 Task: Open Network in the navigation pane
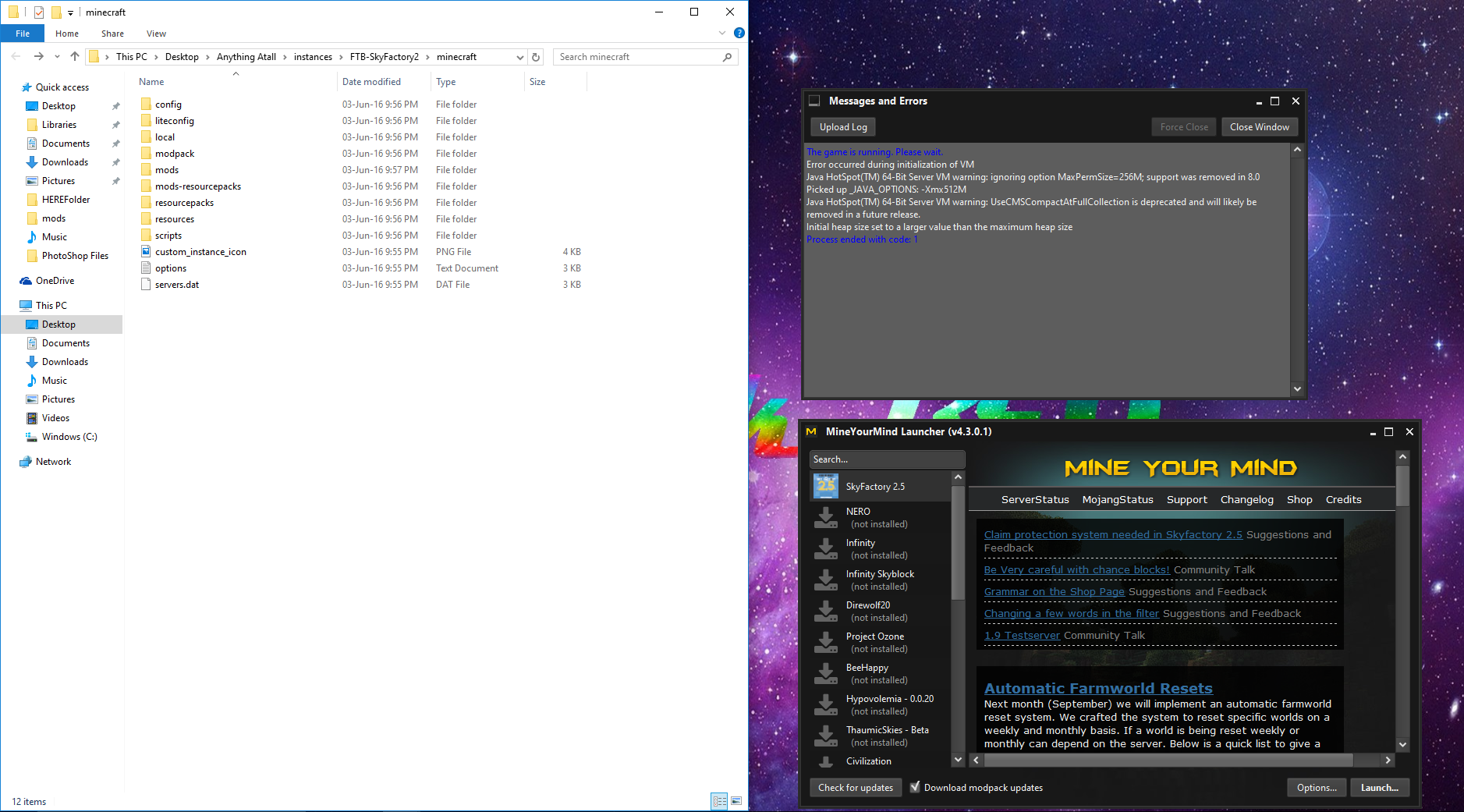(53, 462)
